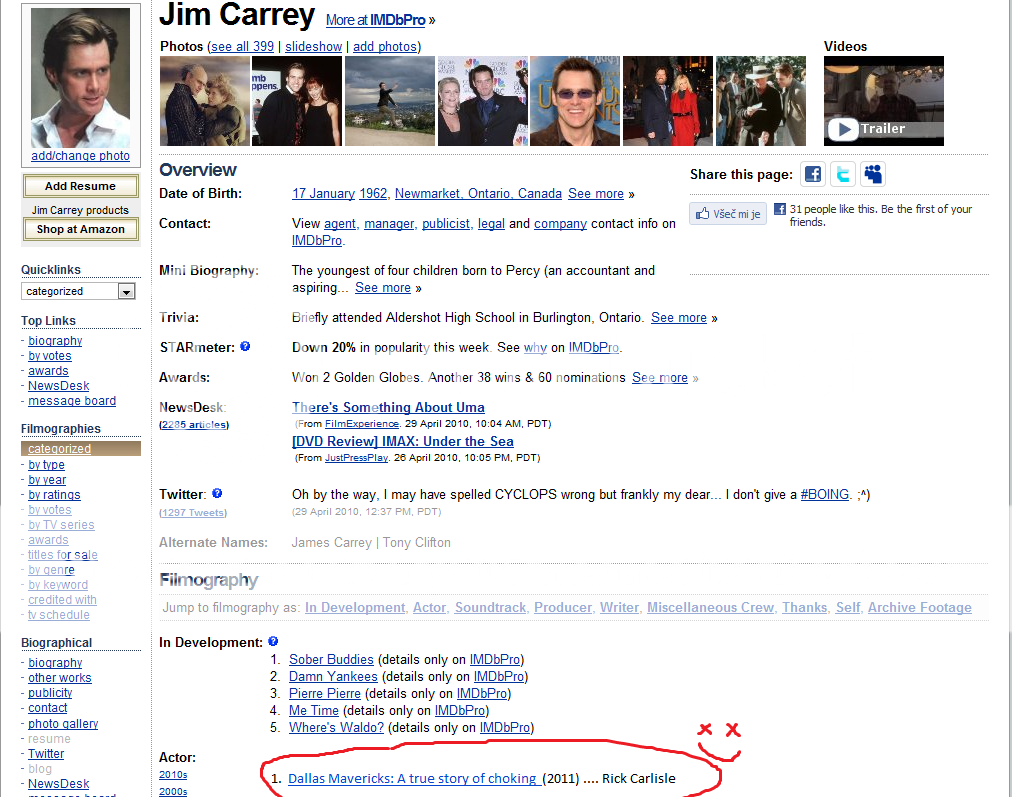Click the Add Resume button
The width and height of the screenshot is (1012, 797).
pyautogui.click(x=80, y=186)
